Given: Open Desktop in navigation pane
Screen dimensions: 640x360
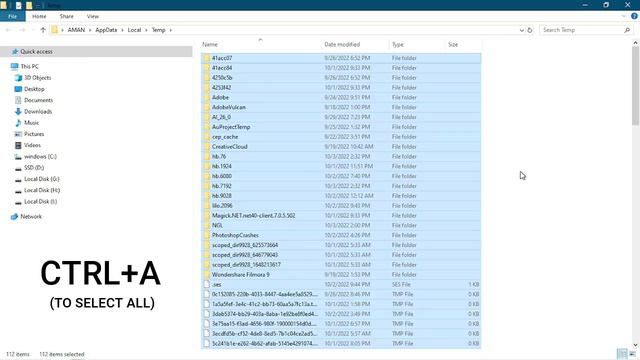Looking at the screenshot, I should pos(34,89).
